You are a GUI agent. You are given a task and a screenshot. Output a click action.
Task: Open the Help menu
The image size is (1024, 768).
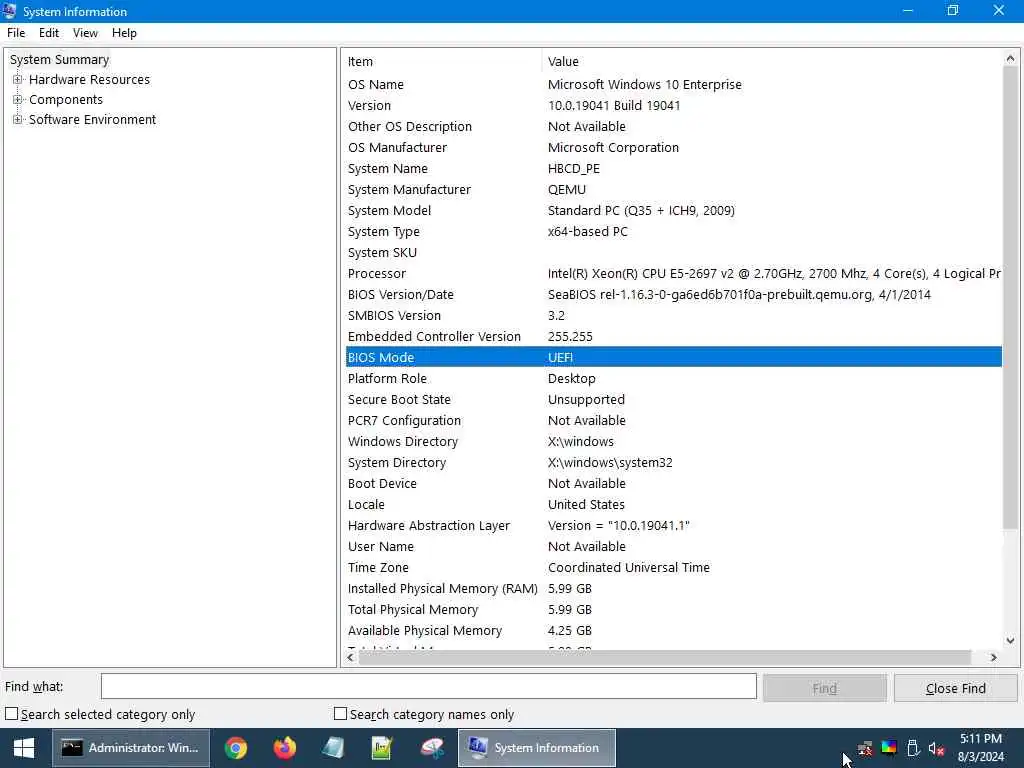124,33
